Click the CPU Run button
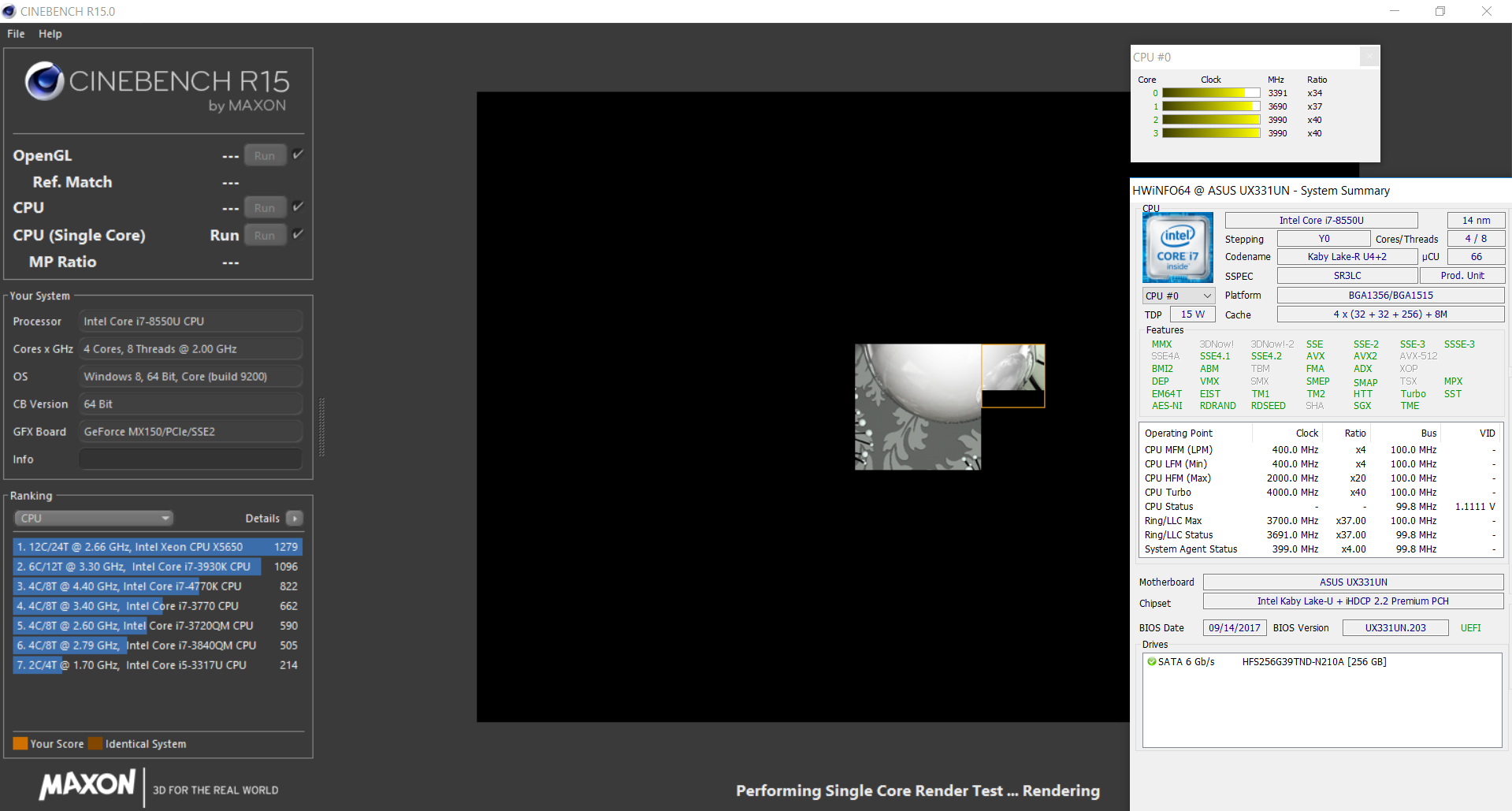This screenshot has width=1512, height=811. pyautogui.click(x=265, y=207)
